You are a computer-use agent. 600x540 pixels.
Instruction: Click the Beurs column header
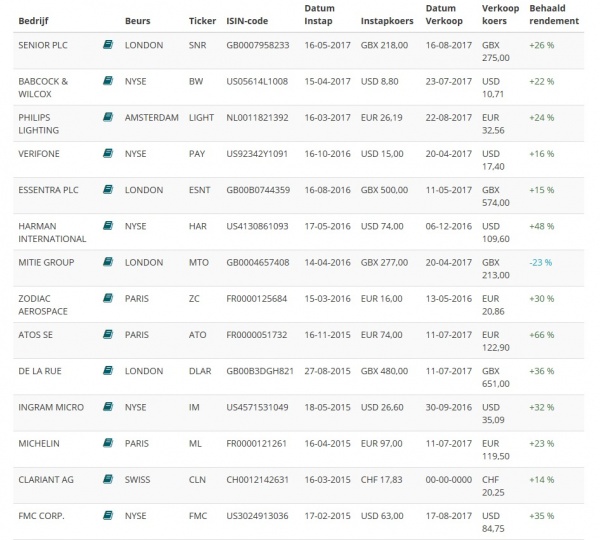[137, 21]
